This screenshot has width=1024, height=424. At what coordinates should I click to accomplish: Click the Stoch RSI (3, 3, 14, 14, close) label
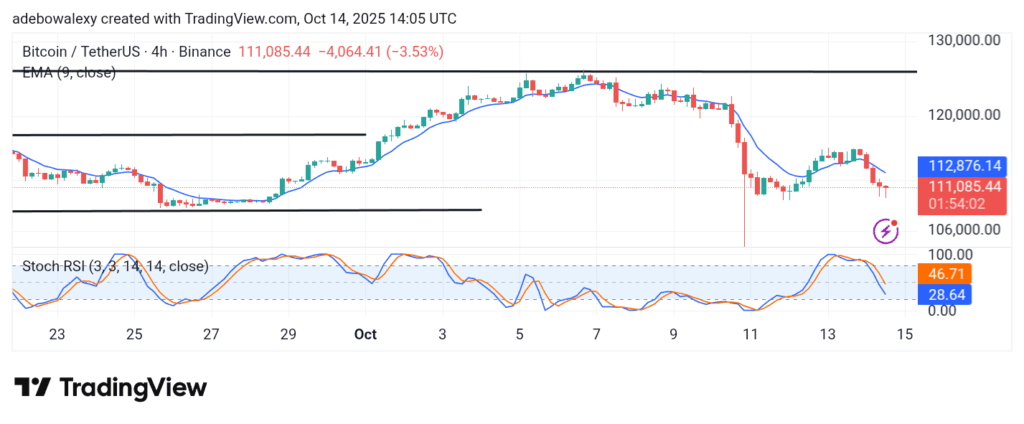tap(116, 267)
